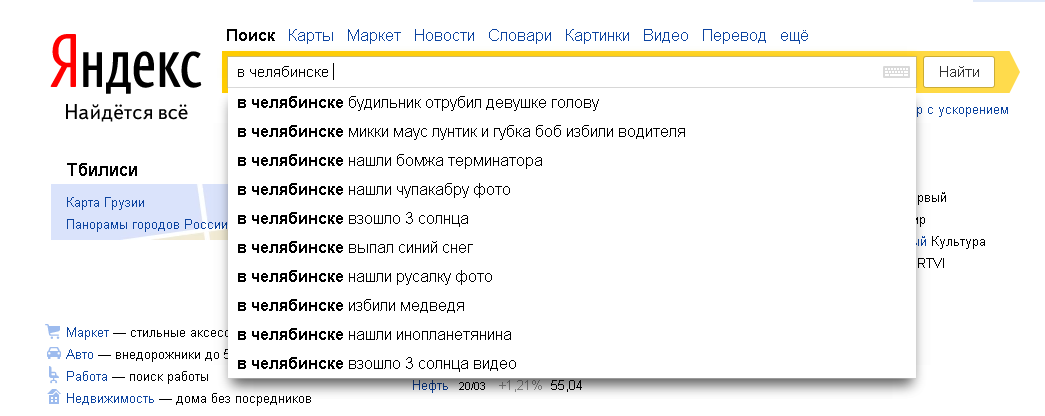Click the Найти search button

(959, 72)
